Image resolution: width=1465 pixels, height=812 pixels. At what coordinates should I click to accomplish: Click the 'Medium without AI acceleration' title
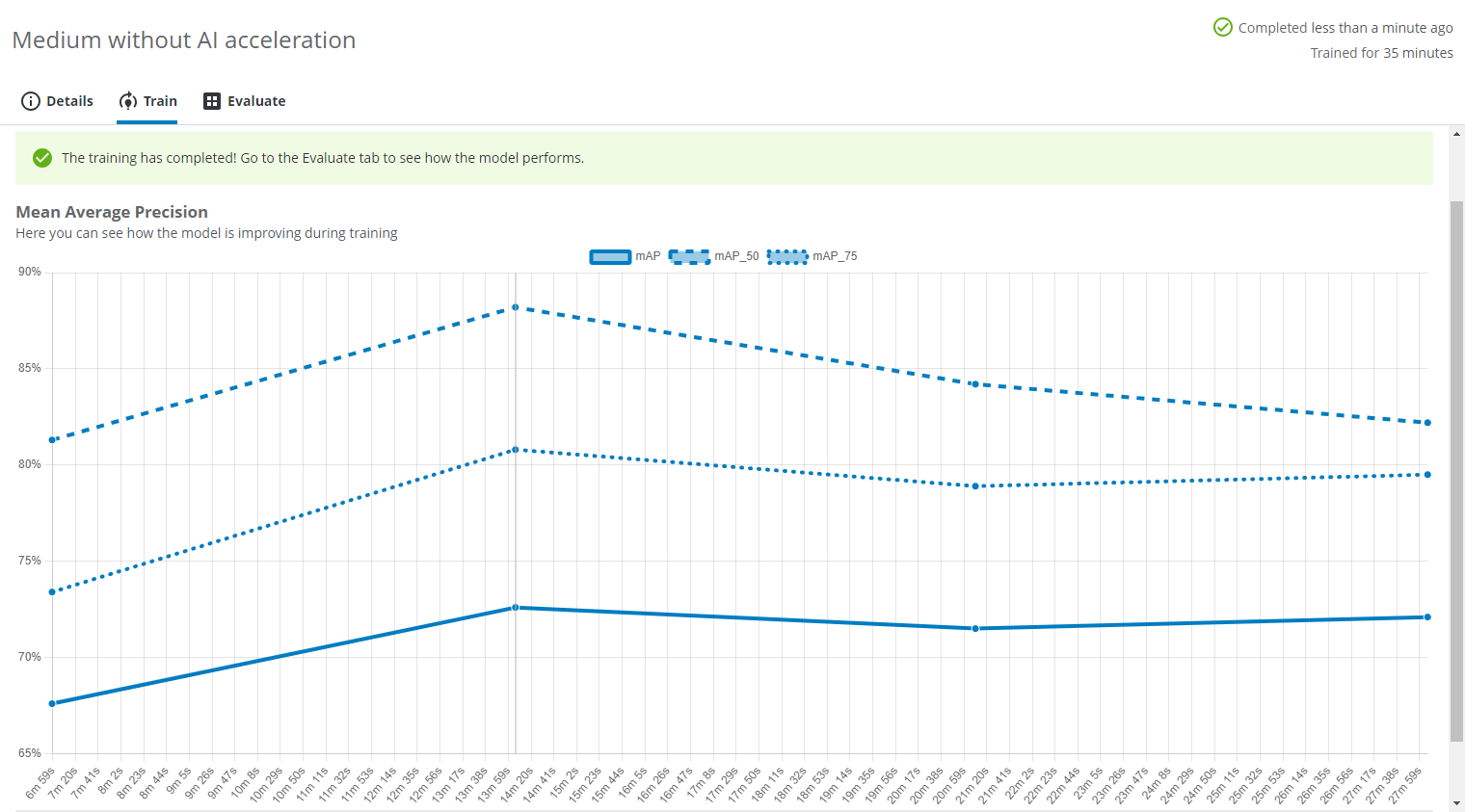(184, 40)
